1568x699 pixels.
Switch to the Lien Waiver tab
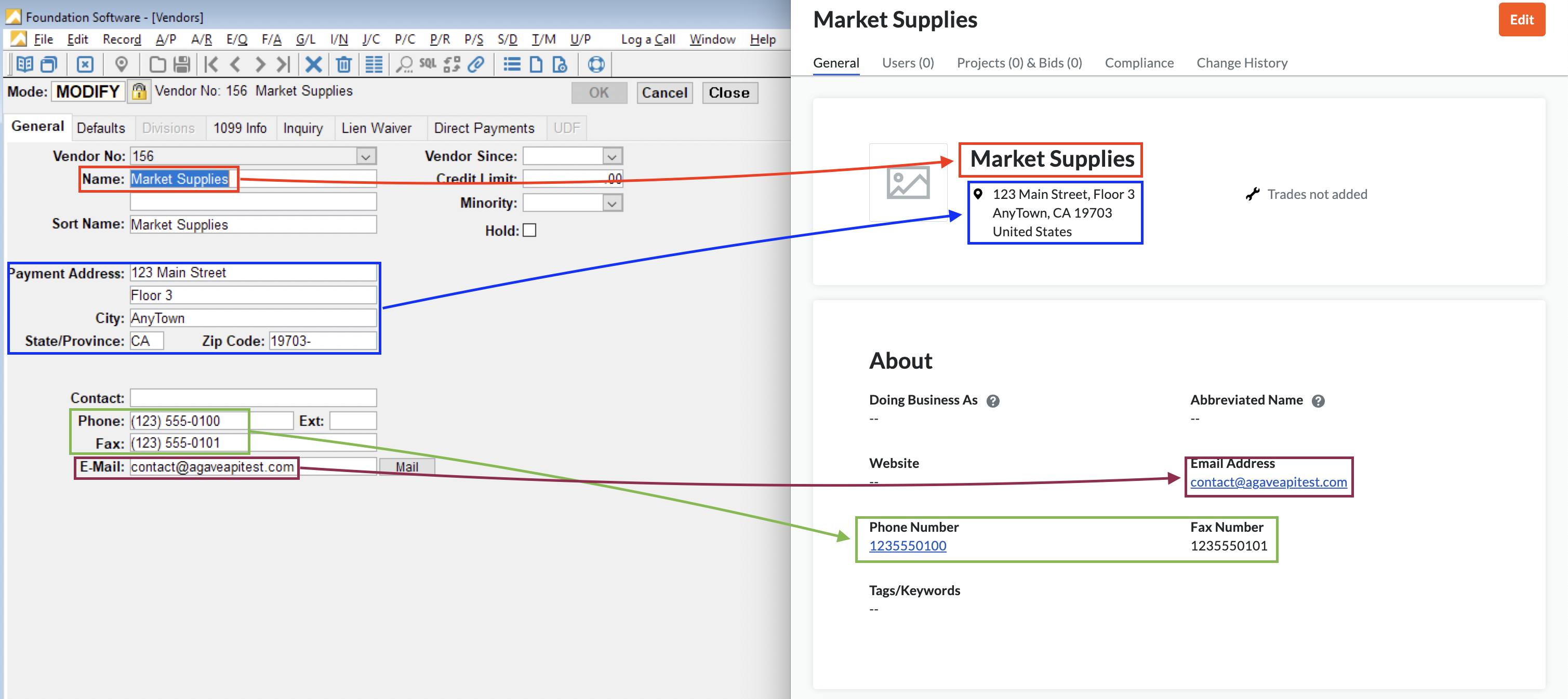(x=376, y=128)
